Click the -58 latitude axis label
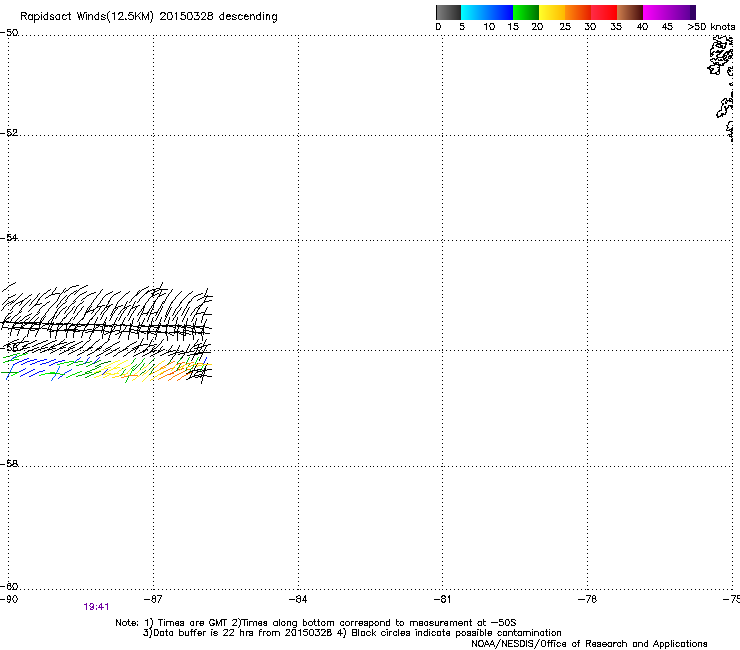Screen dimensions: 740x650 [9, 464]
